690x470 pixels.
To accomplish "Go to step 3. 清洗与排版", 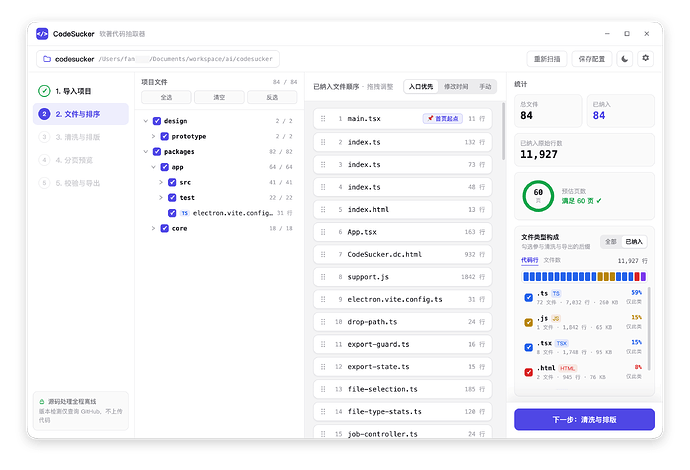I will pos(81,137).
